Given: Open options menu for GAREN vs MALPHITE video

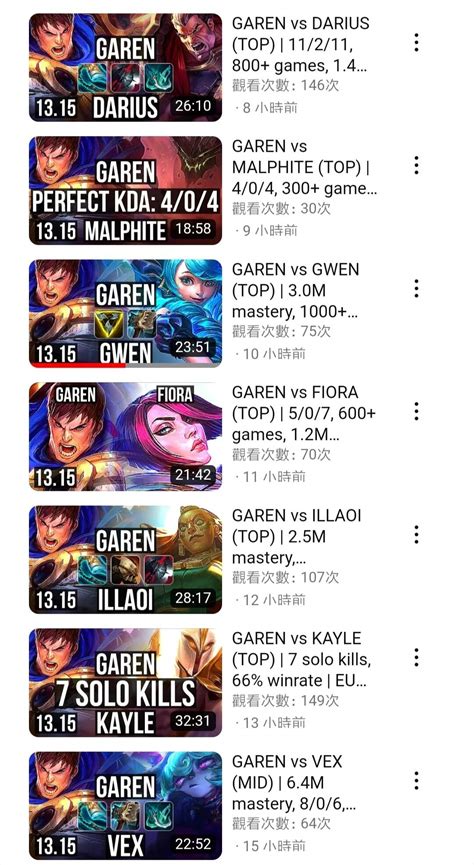Looking at the screenshot, I should coord(416,165).
